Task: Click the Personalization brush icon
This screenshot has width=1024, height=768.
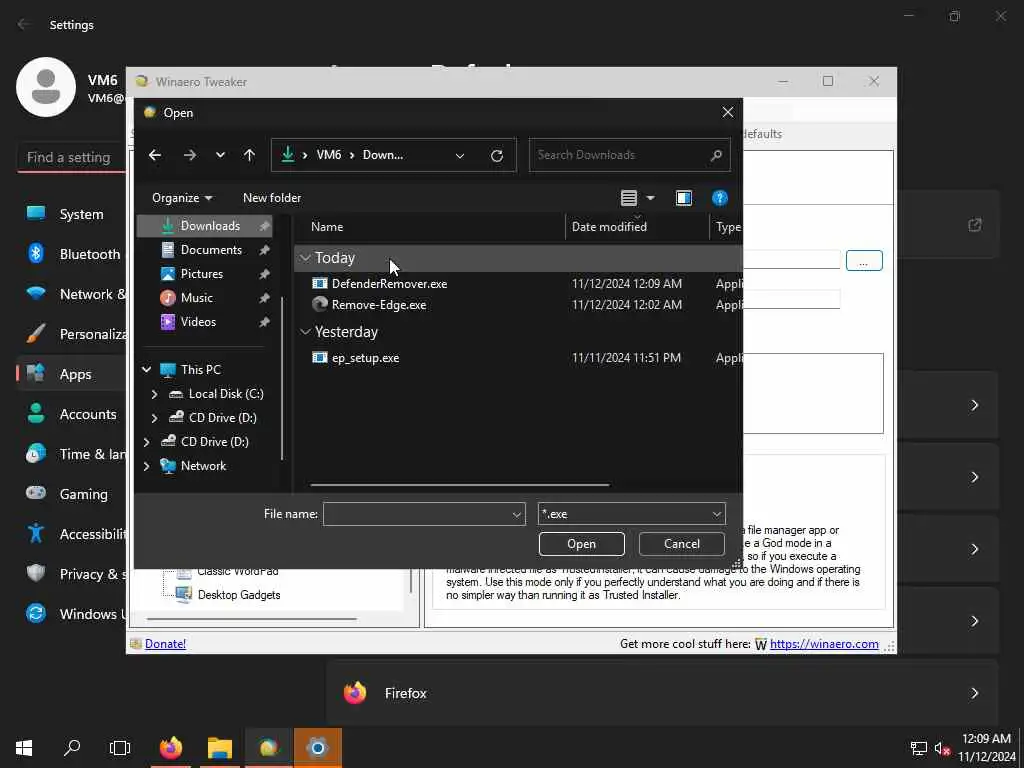Action: [36, 334]
